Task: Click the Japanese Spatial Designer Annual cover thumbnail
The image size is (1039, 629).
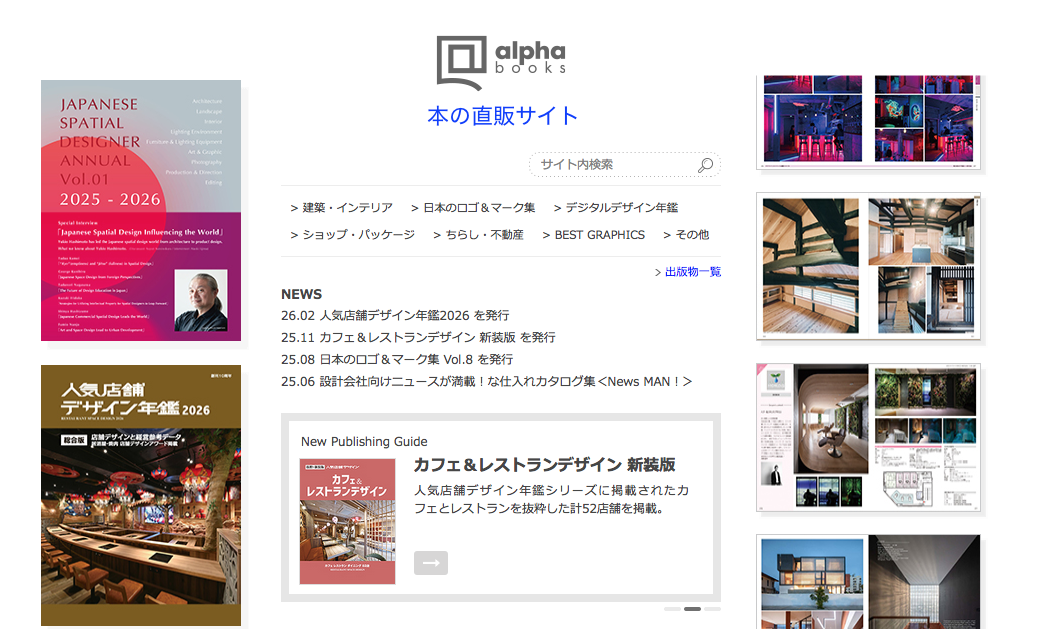Action: click(140, 210)
